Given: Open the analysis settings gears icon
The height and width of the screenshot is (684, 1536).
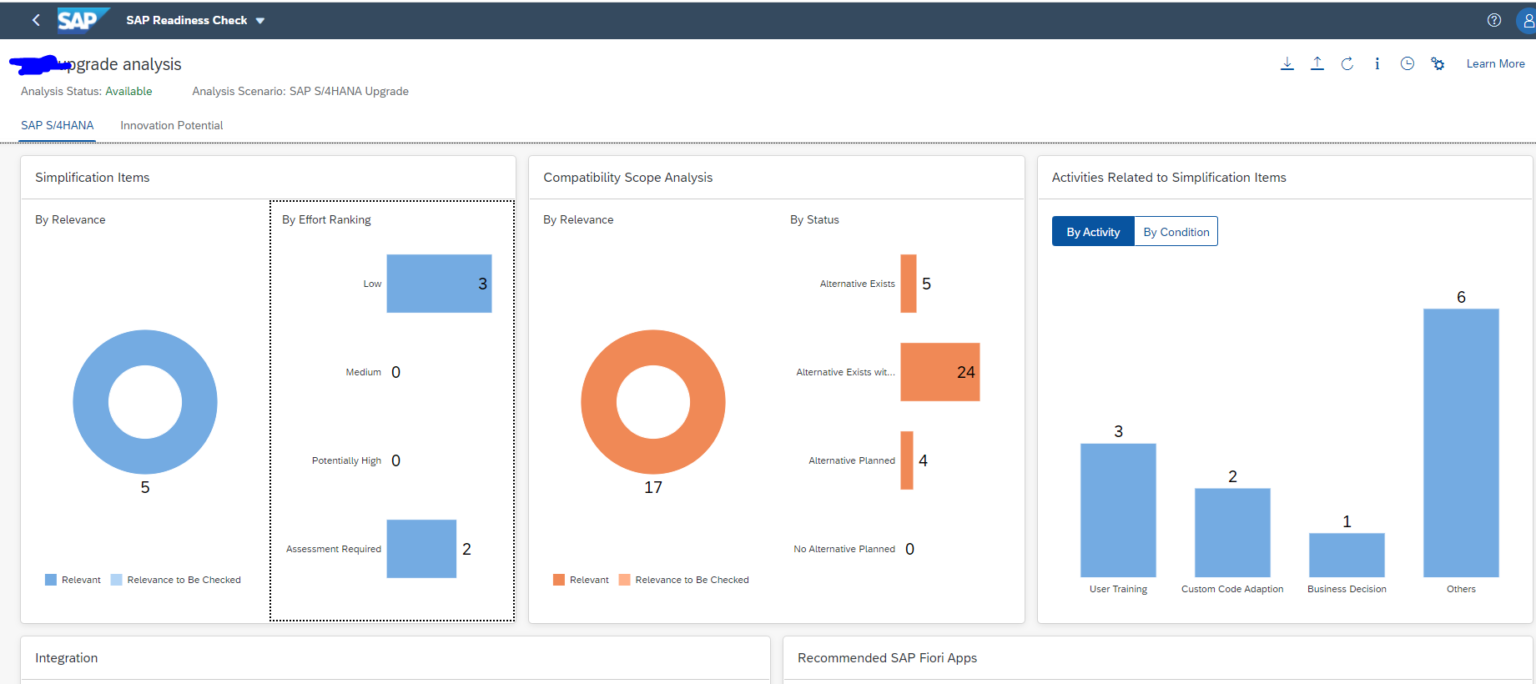Looking at the screenshot, I should (1437, 62).
